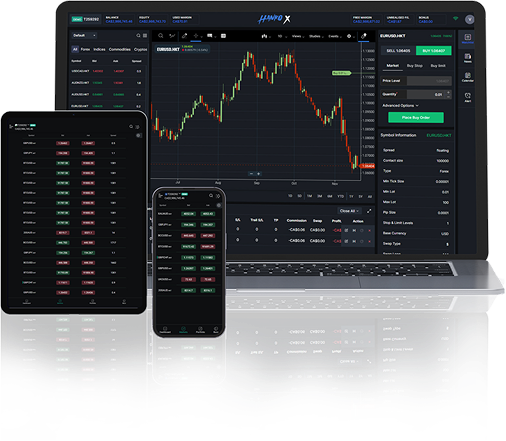The width and height of the screenshot is (506, 441).
Task: Open the search icon on the phone
Action: [x=211, y=195]
